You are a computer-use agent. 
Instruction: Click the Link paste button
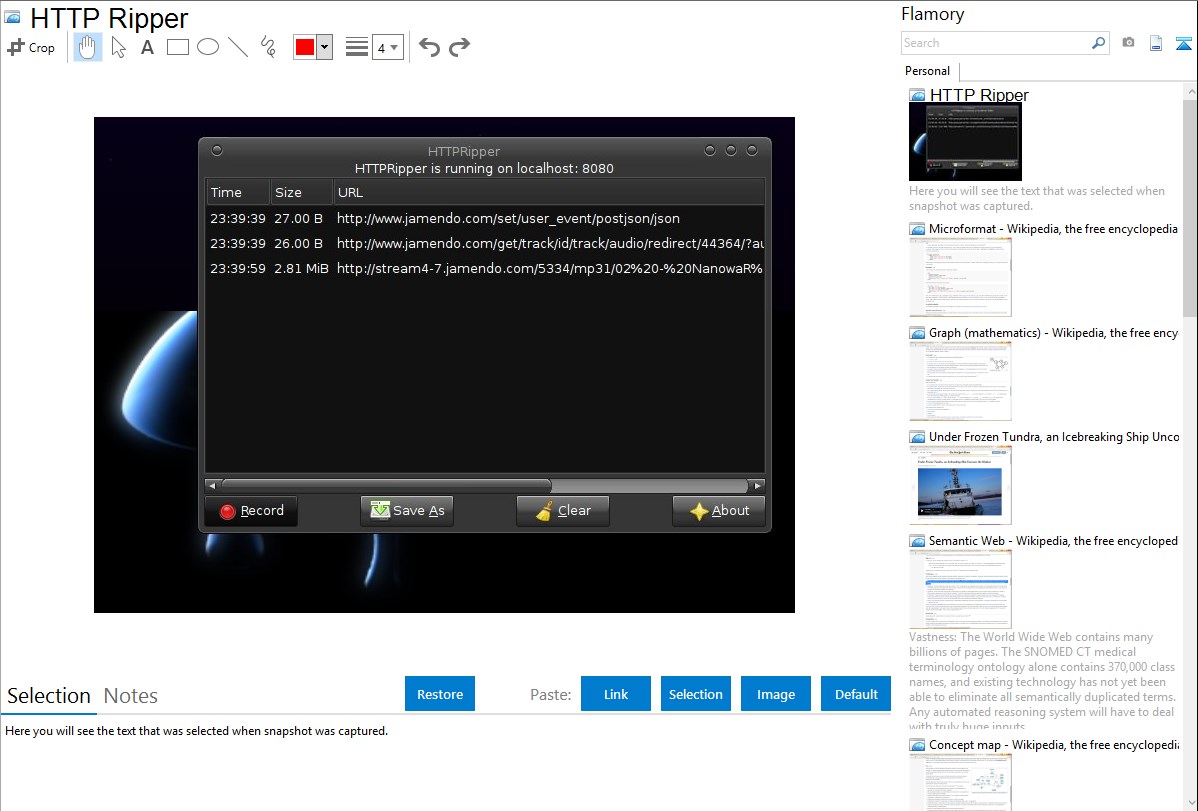(x=616, y=694)
